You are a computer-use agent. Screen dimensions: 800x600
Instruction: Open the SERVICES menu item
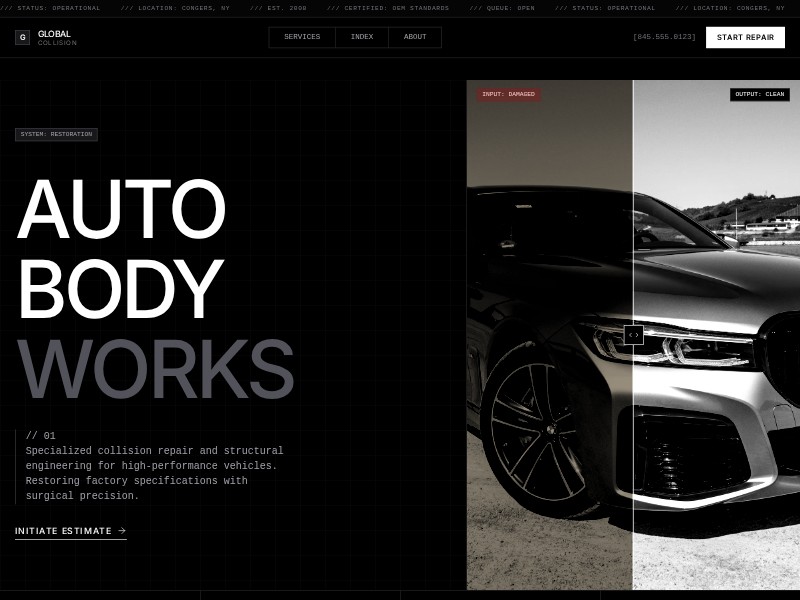[x=301, y=37]
